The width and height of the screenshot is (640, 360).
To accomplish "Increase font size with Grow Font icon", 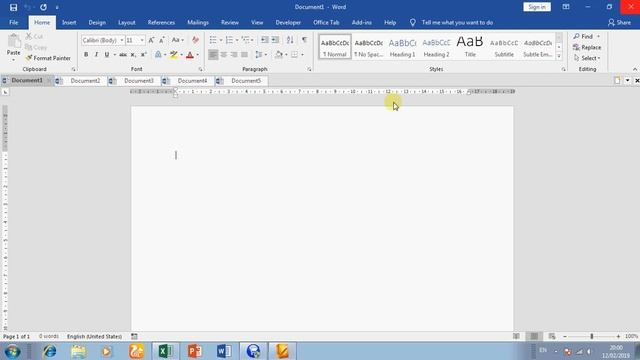I will pos(151,40).
